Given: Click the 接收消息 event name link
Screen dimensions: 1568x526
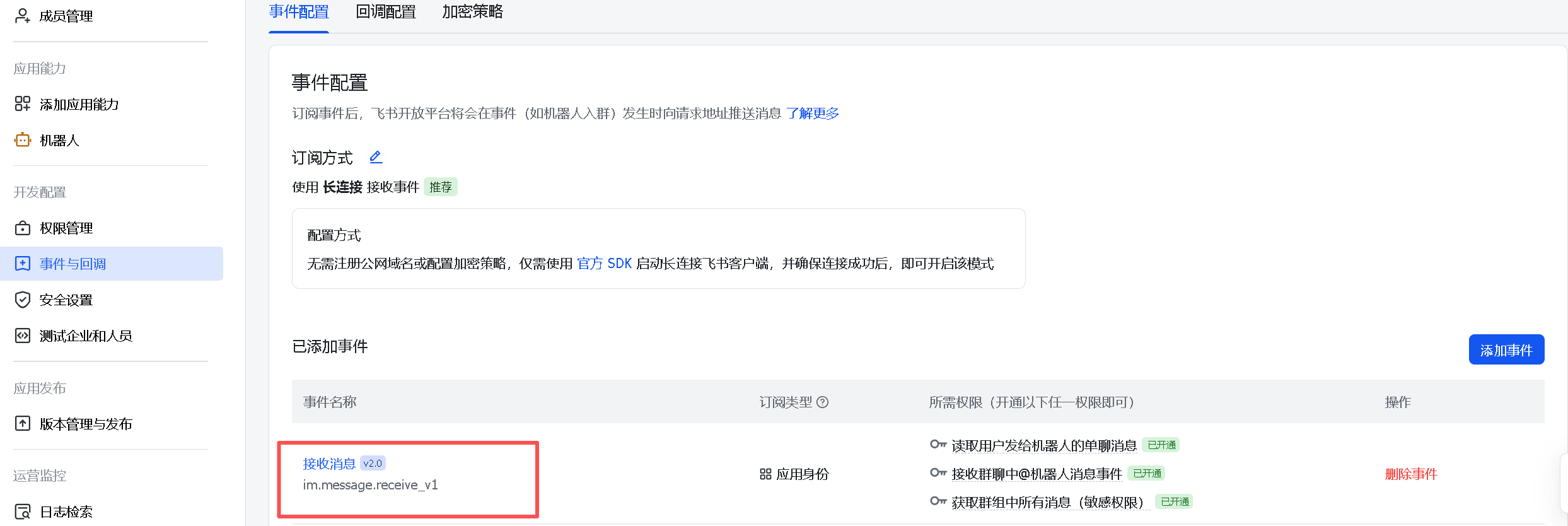Looking at the screenshot, I should [329, 464].
